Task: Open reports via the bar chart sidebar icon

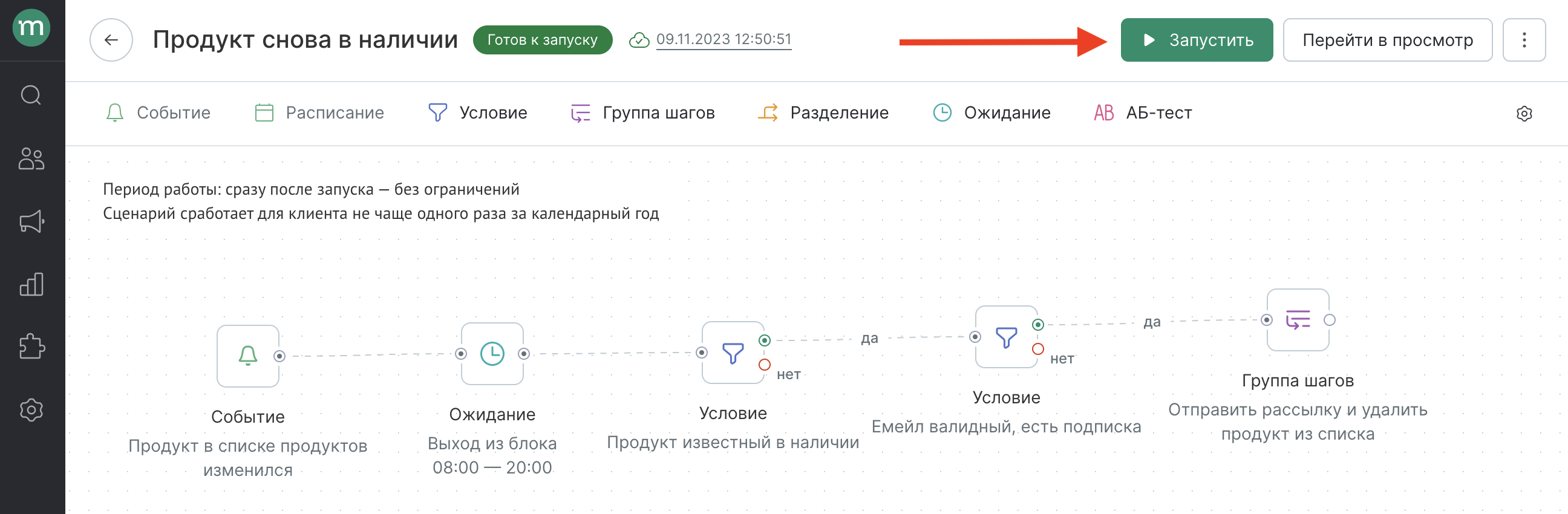Action: [31, 284]
